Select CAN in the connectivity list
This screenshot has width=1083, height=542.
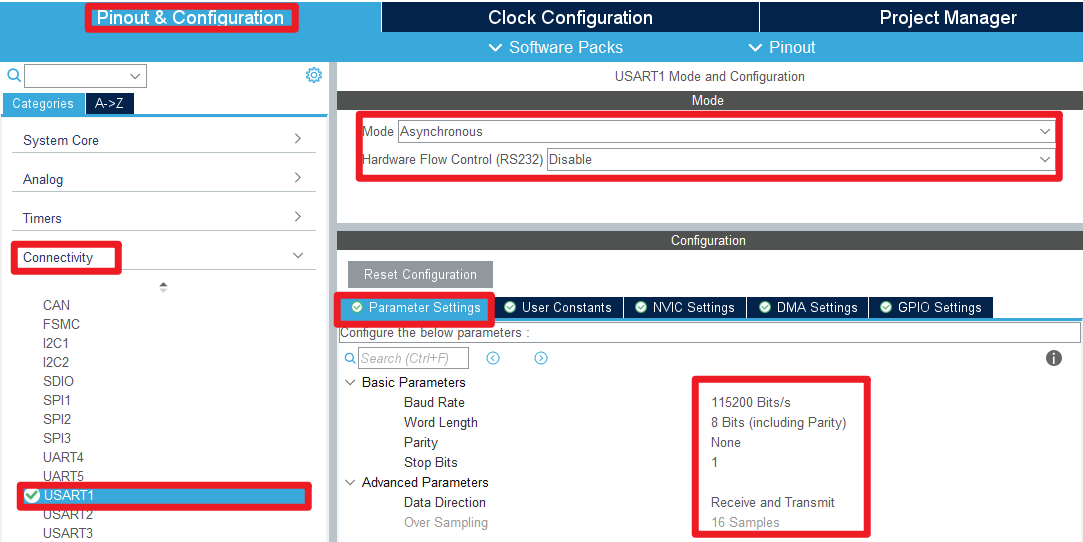point(57,305)
